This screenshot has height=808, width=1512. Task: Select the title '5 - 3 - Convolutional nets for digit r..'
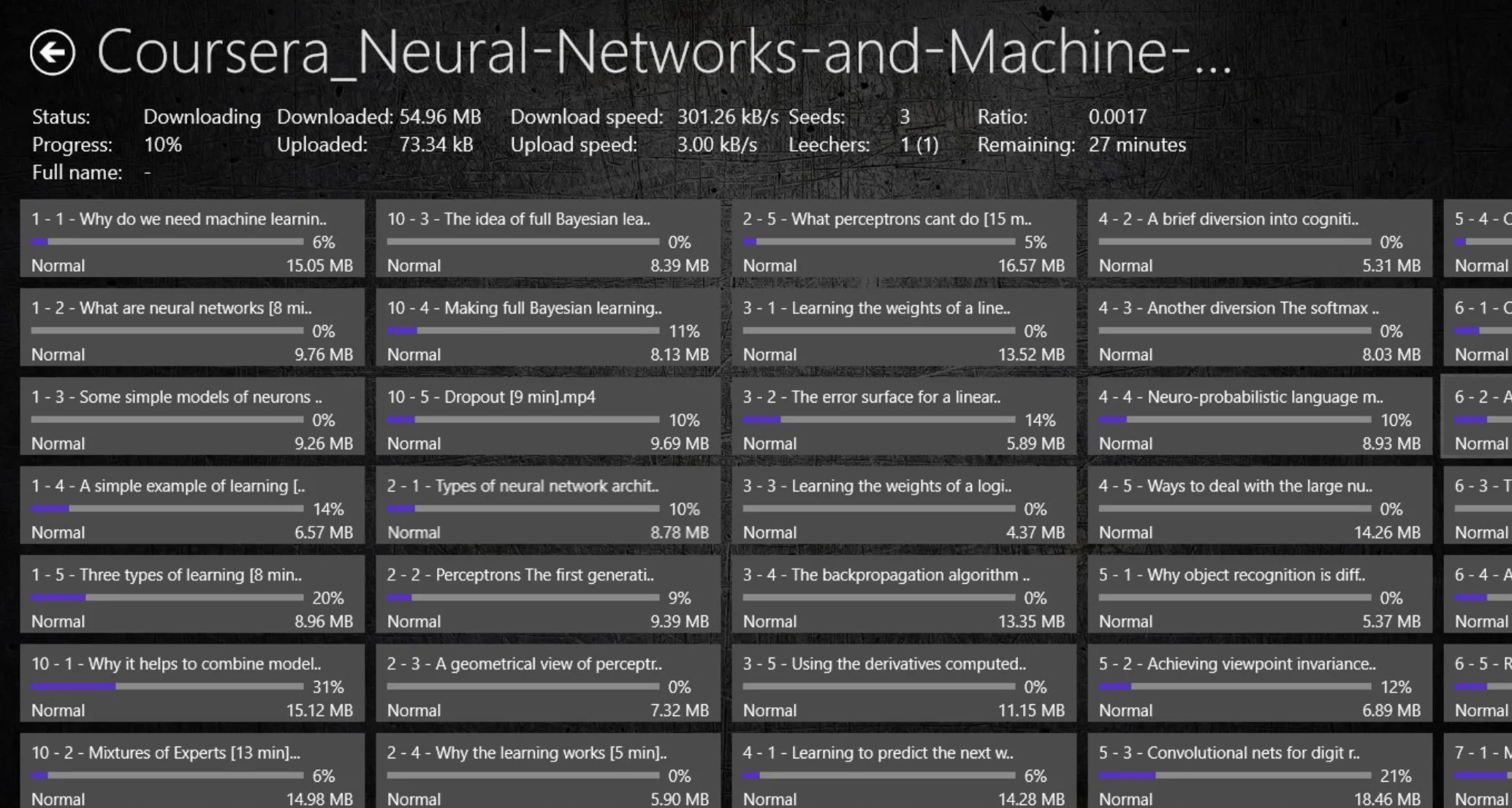click(x=1230, y=752)
